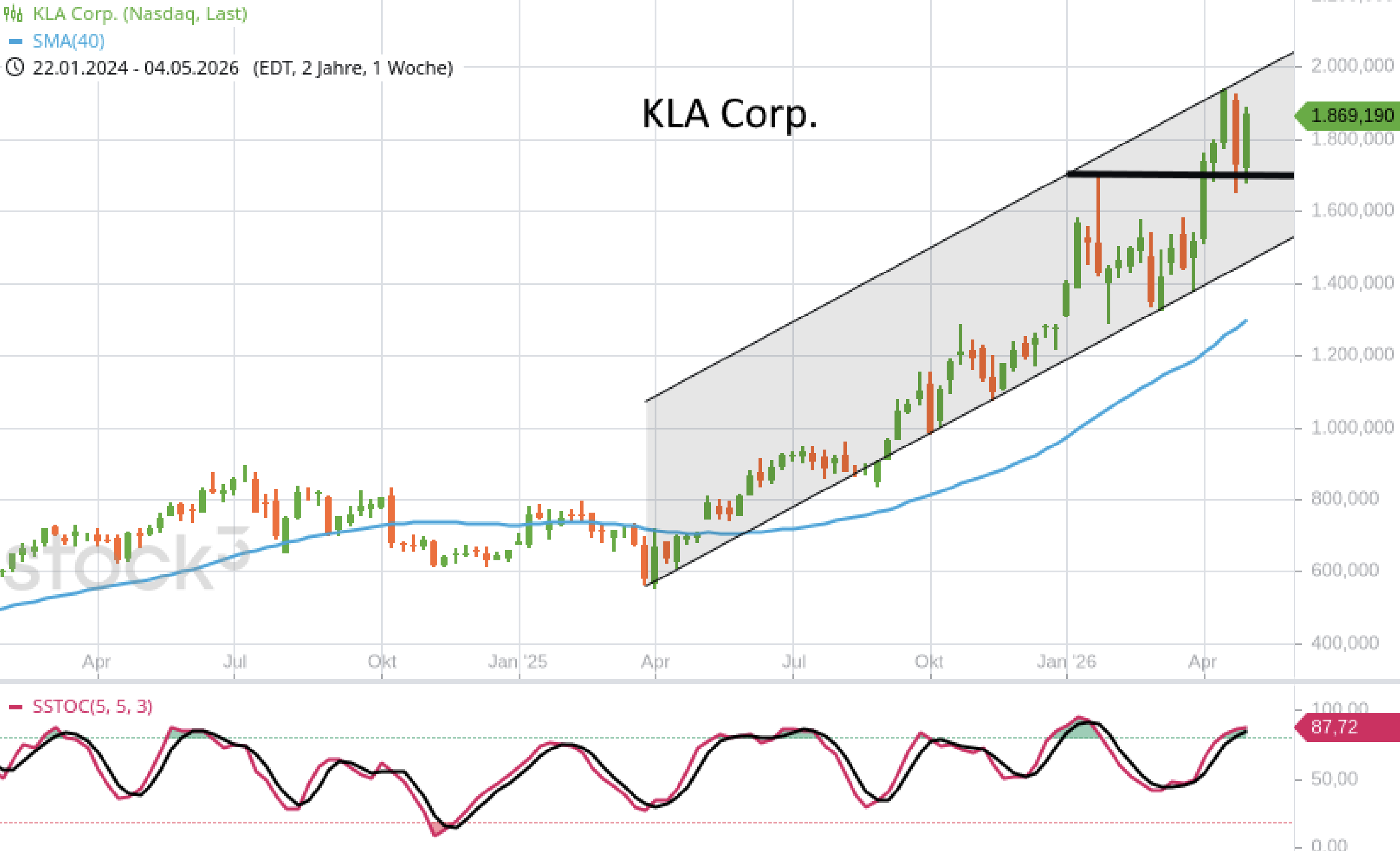
Task: Click the '50,00' stochastic axis label
Action: [1335, 779]
